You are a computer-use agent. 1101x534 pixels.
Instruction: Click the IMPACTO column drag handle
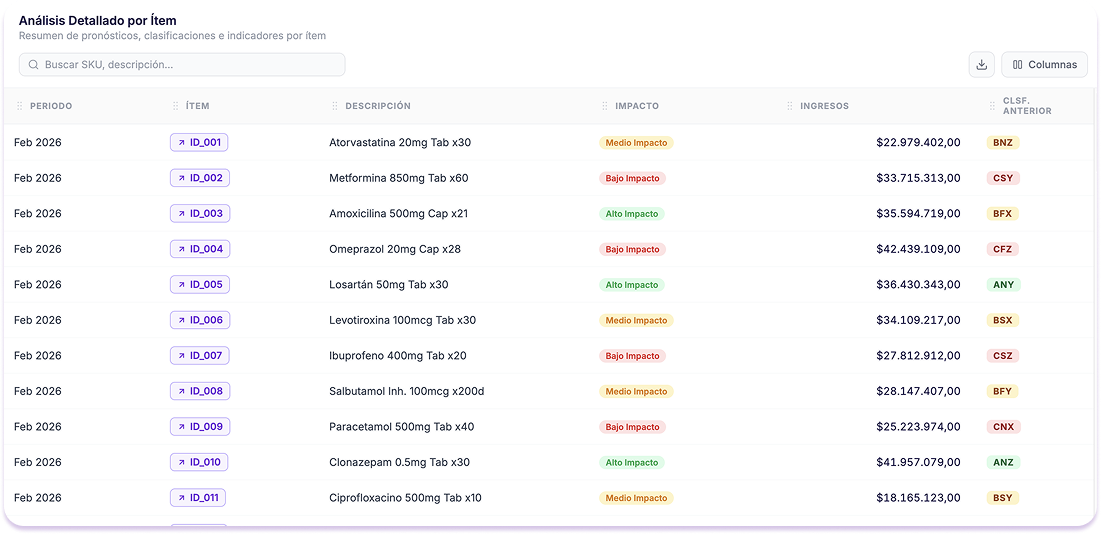pos(605,106)
